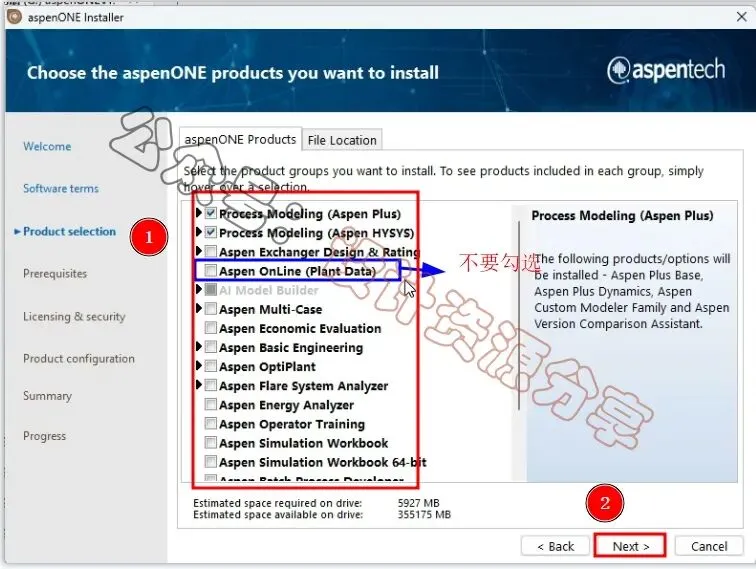The height and width of the screenshot is (569, 756).
Task: Go back with the Back button
Action: [x=555, y=546]
